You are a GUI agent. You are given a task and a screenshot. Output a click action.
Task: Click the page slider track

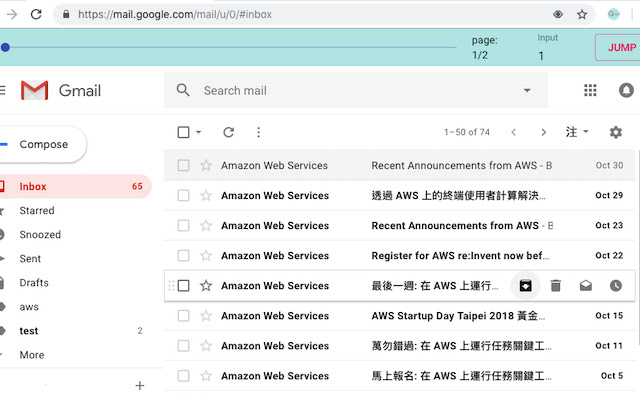pyautogui.click(x=231, y=47)
